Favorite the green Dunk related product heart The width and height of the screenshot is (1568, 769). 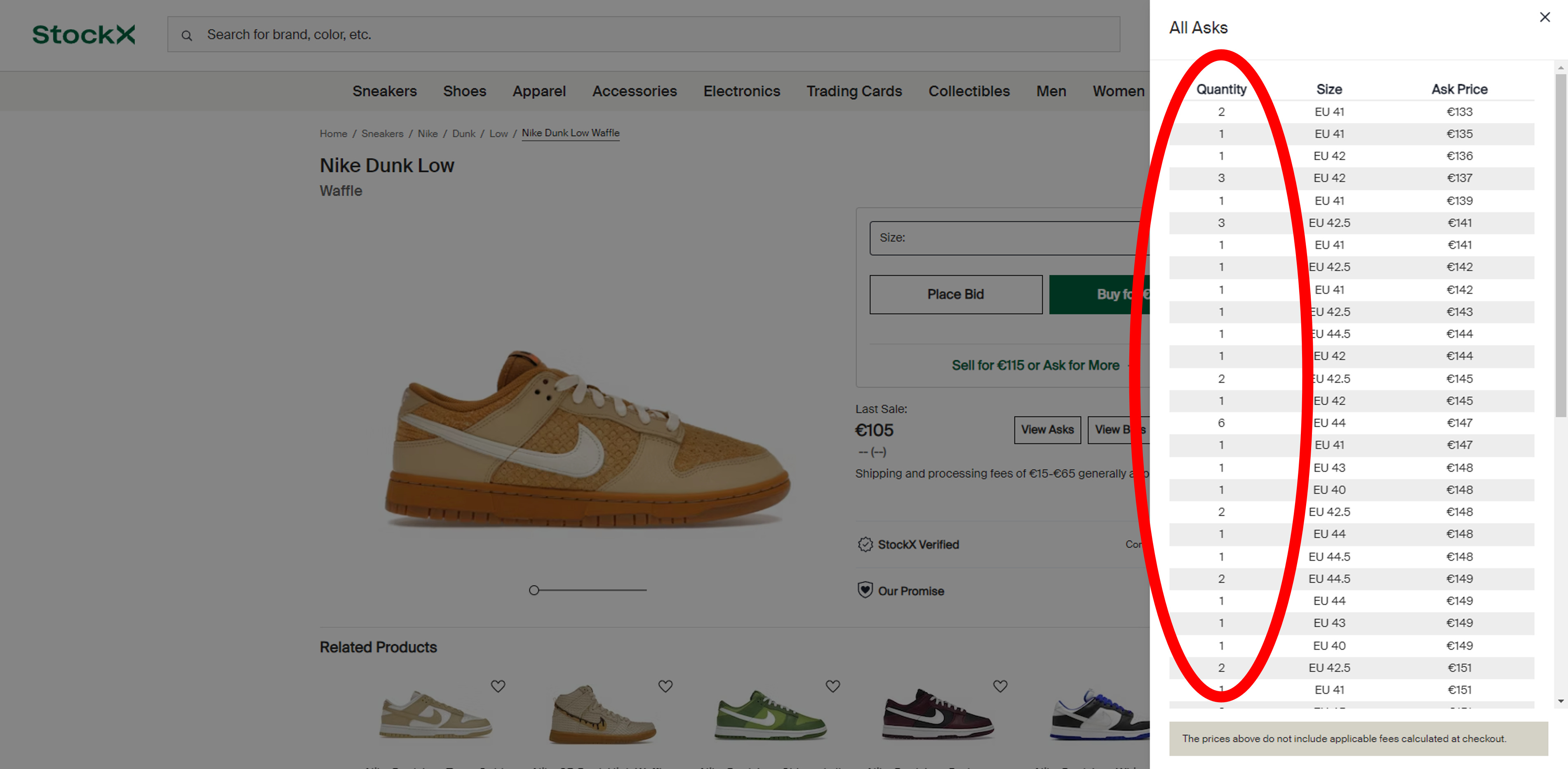pos(833,686)
